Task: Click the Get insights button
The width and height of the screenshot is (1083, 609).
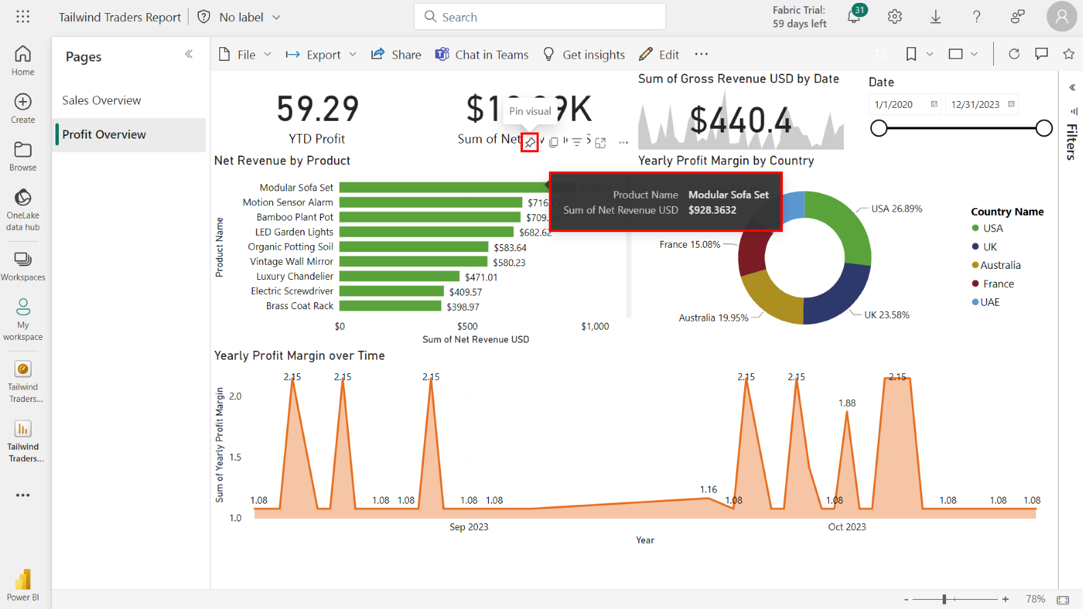Action: pyautogui.click(x=583, y=55)
